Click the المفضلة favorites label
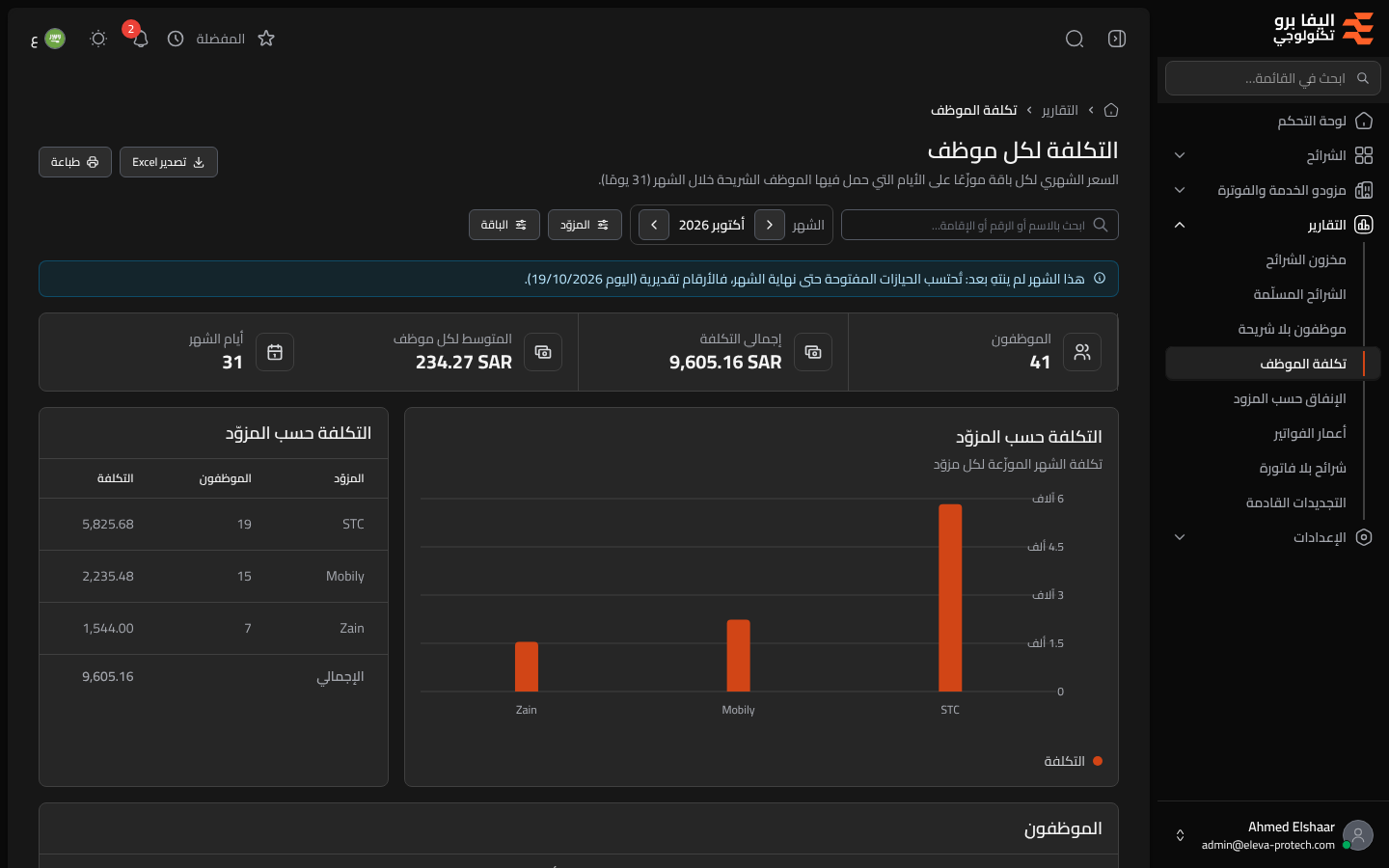Viewport: 1389px width, 868px height. click(x=220, y=39)
